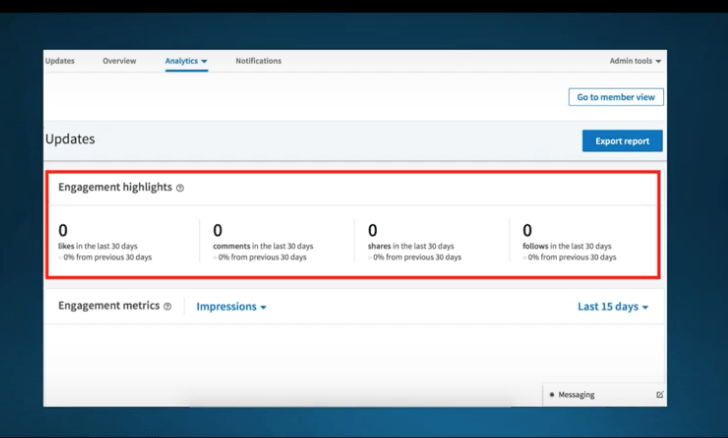
Task: Go to the Updates tab
Action: [x=60, y=61]
